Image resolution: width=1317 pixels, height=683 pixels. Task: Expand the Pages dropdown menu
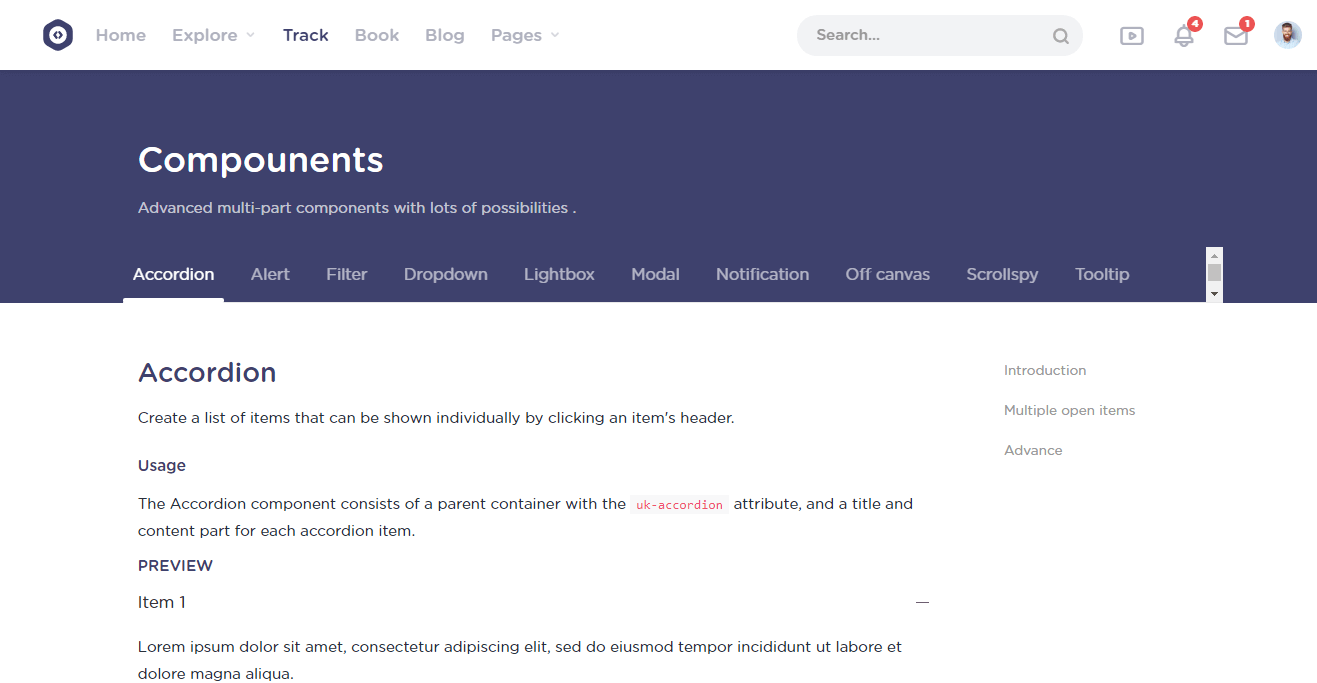(x=525, y=35)
